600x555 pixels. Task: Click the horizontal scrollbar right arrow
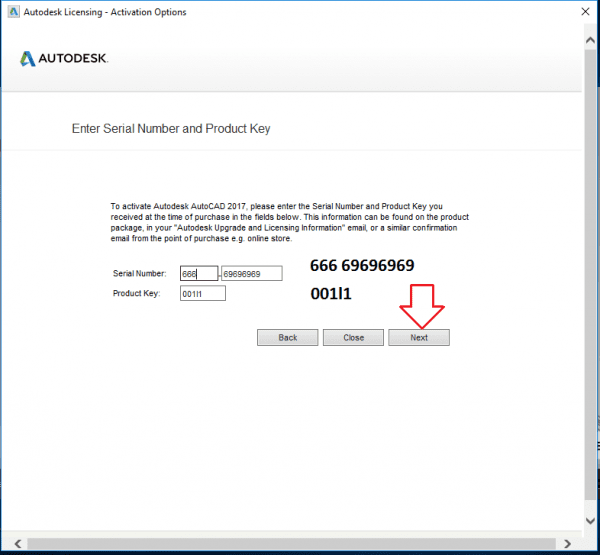tap(567, 544)
